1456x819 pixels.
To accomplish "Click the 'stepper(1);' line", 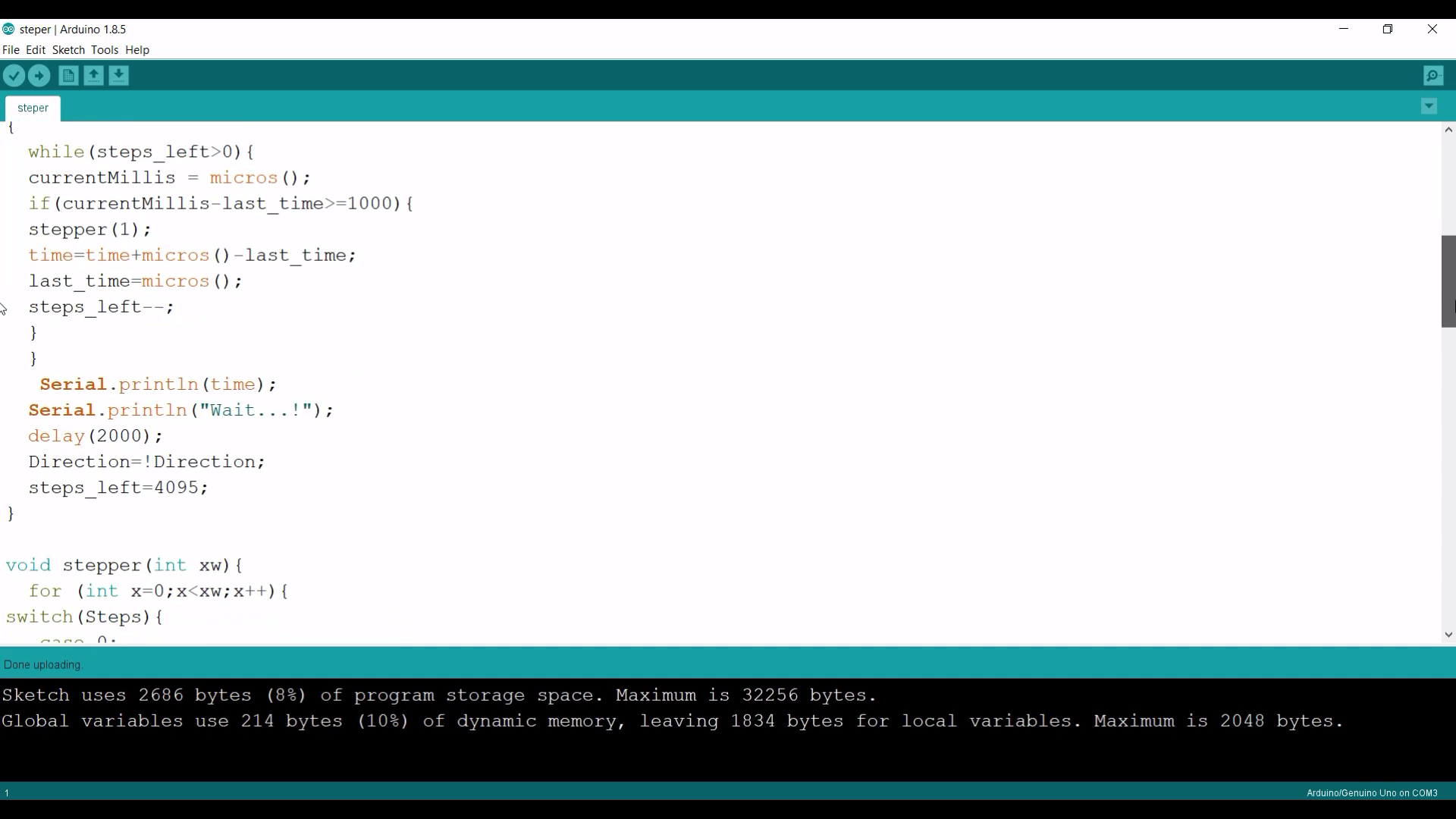I will click(90, 230).
